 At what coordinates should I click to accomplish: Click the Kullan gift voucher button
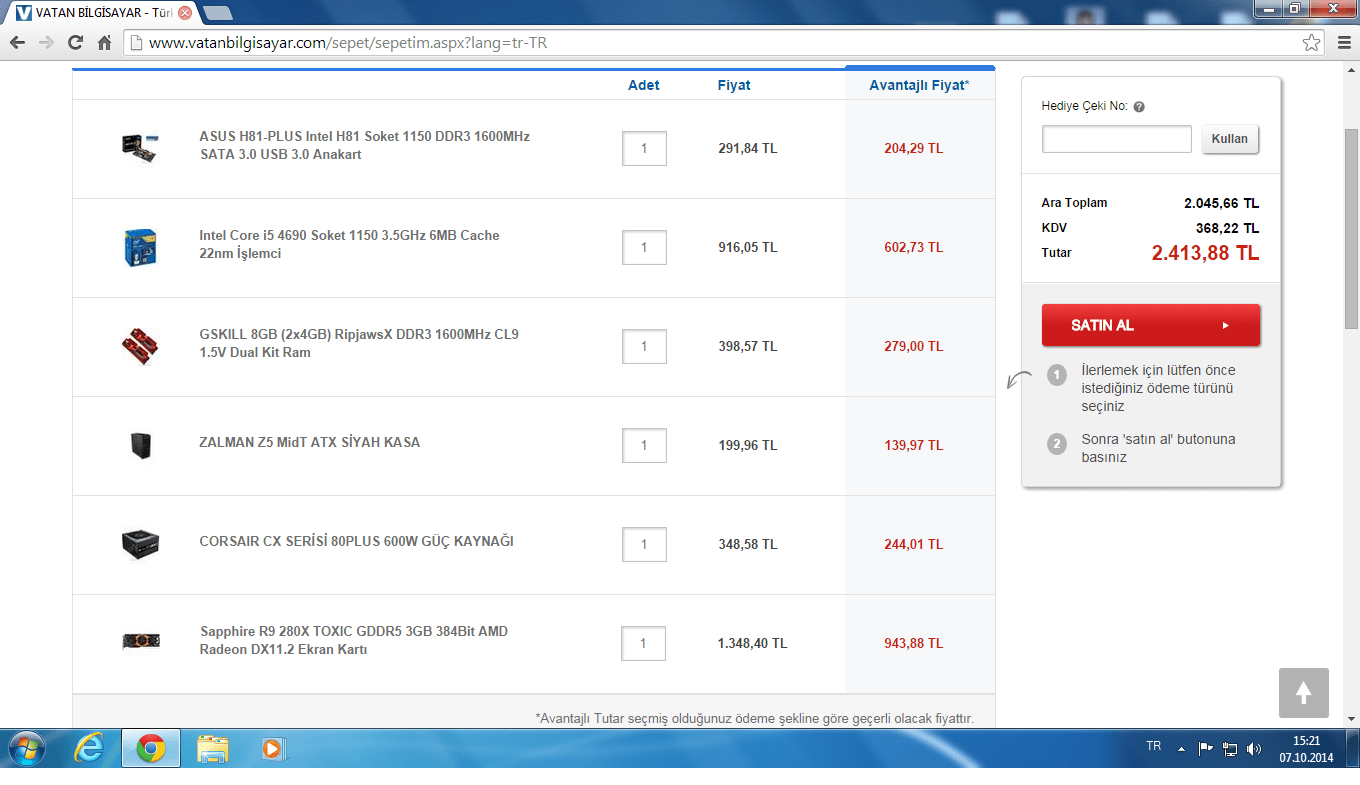[x=1230, y=139]
